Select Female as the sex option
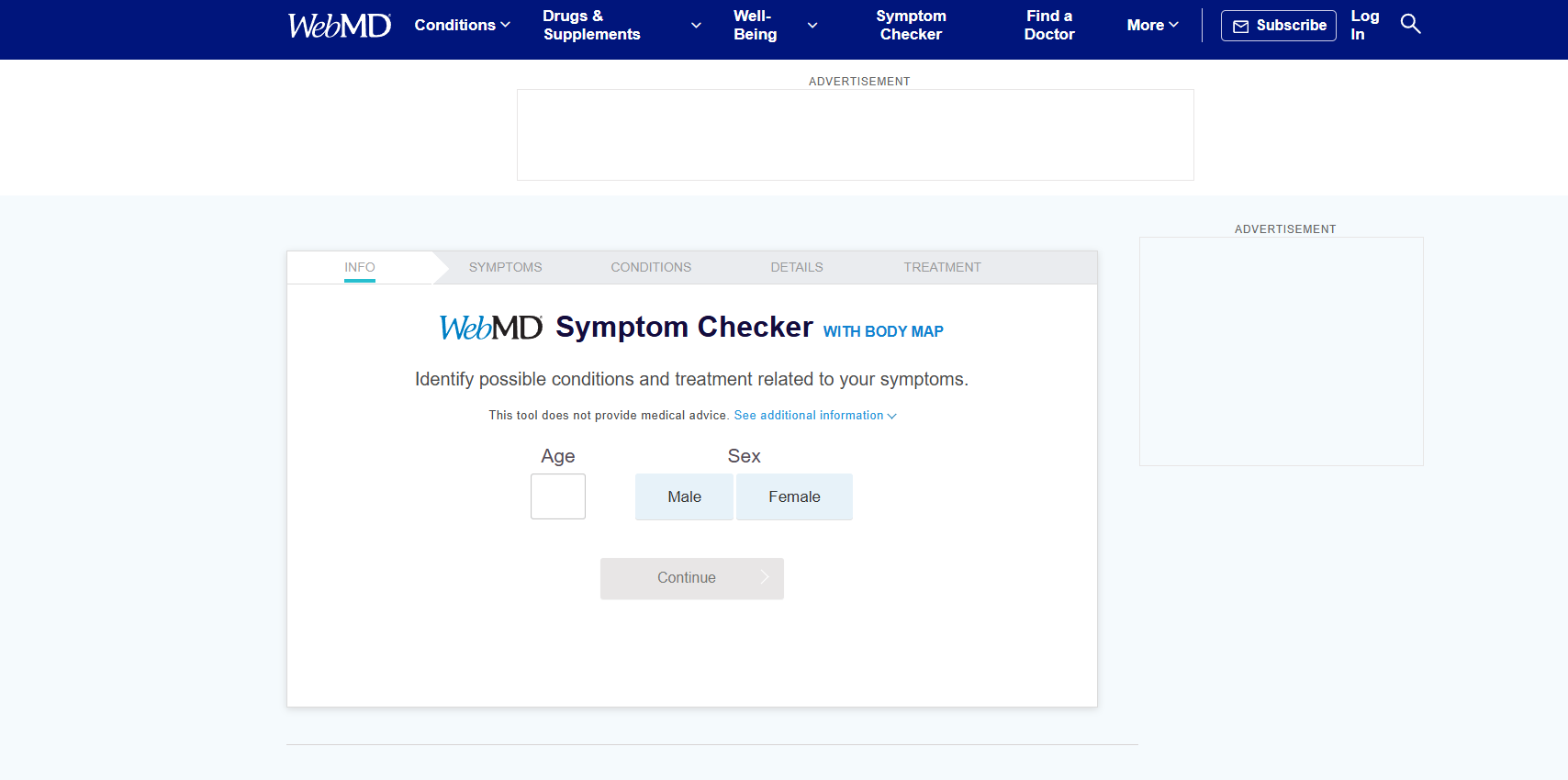The image size is (1568, 780). point(794,496)
